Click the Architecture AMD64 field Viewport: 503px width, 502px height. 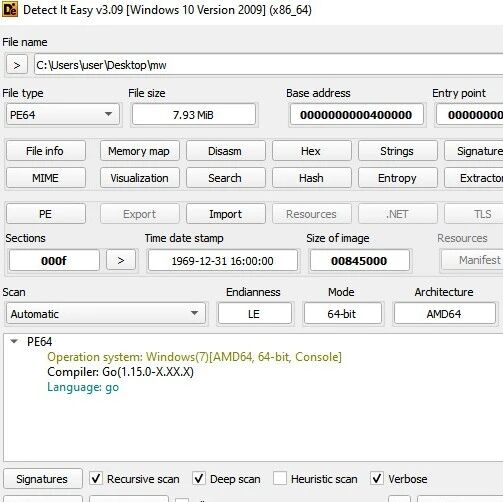445,314
